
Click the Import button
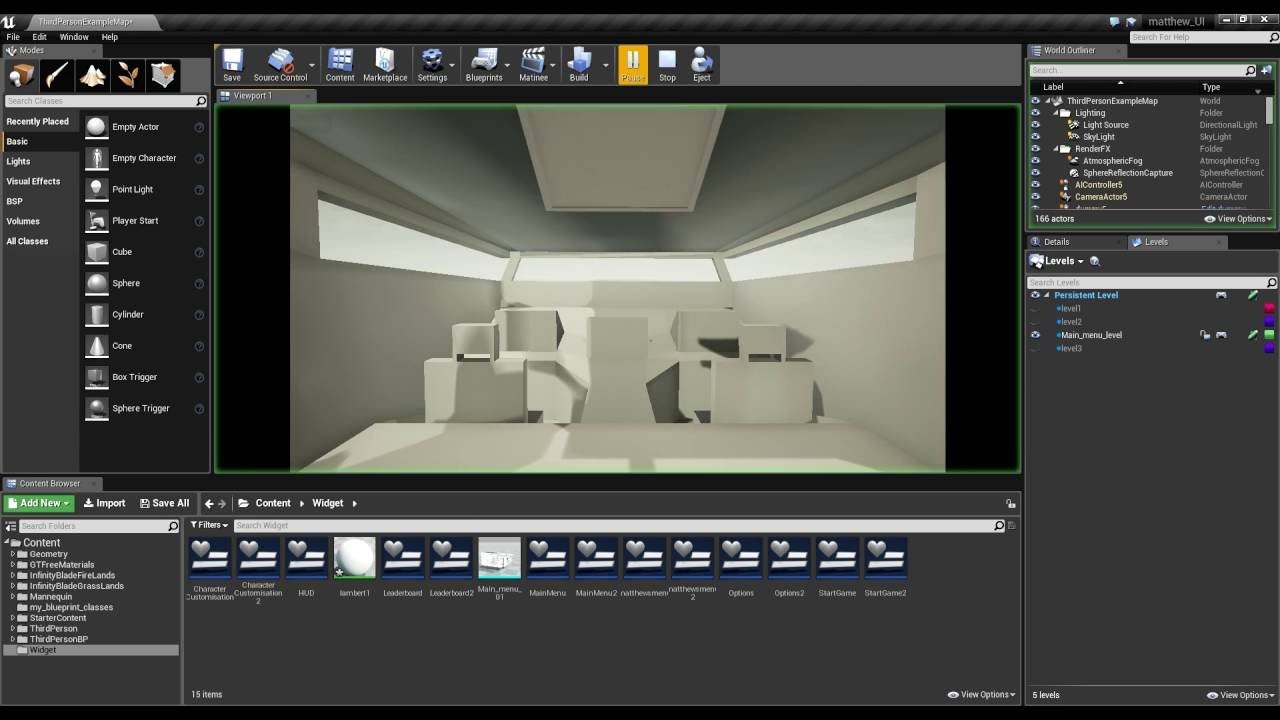105,503
